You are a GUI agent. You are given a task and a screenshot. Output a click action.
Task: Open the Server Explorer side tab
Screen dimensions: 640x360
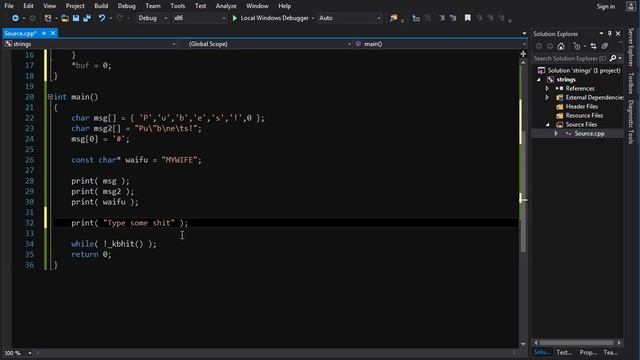tap(631, 47)
